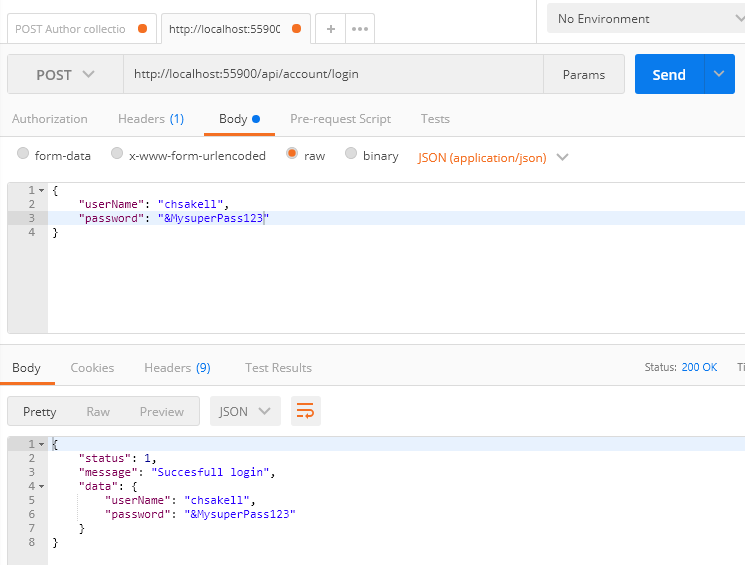Switch to the response Cookies tab
The height and width of the screenshot is (565, 745).
coord(92,368)
